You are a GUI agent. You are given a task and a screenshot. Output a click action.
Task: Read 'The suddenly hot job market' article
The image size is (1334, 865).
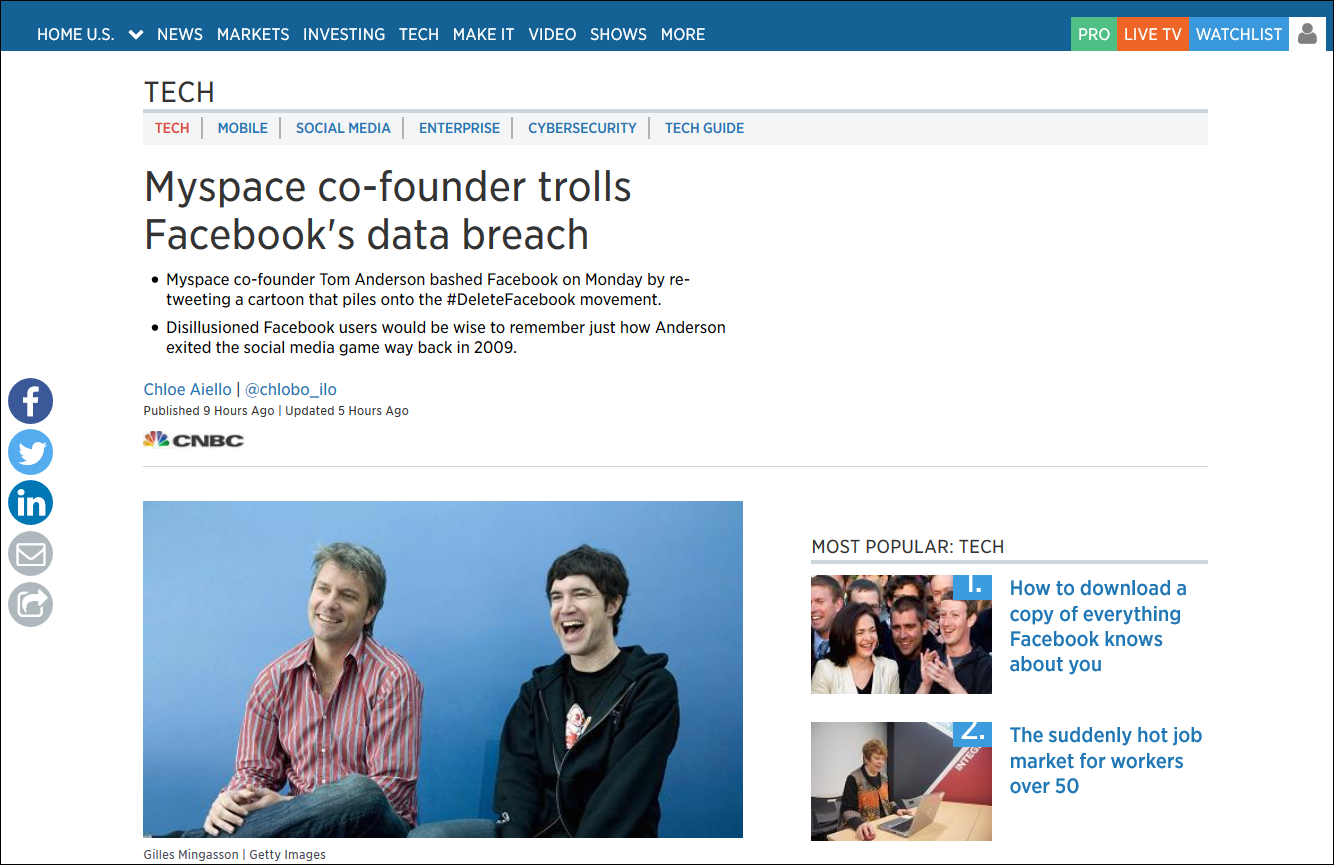click(1106, 760)
